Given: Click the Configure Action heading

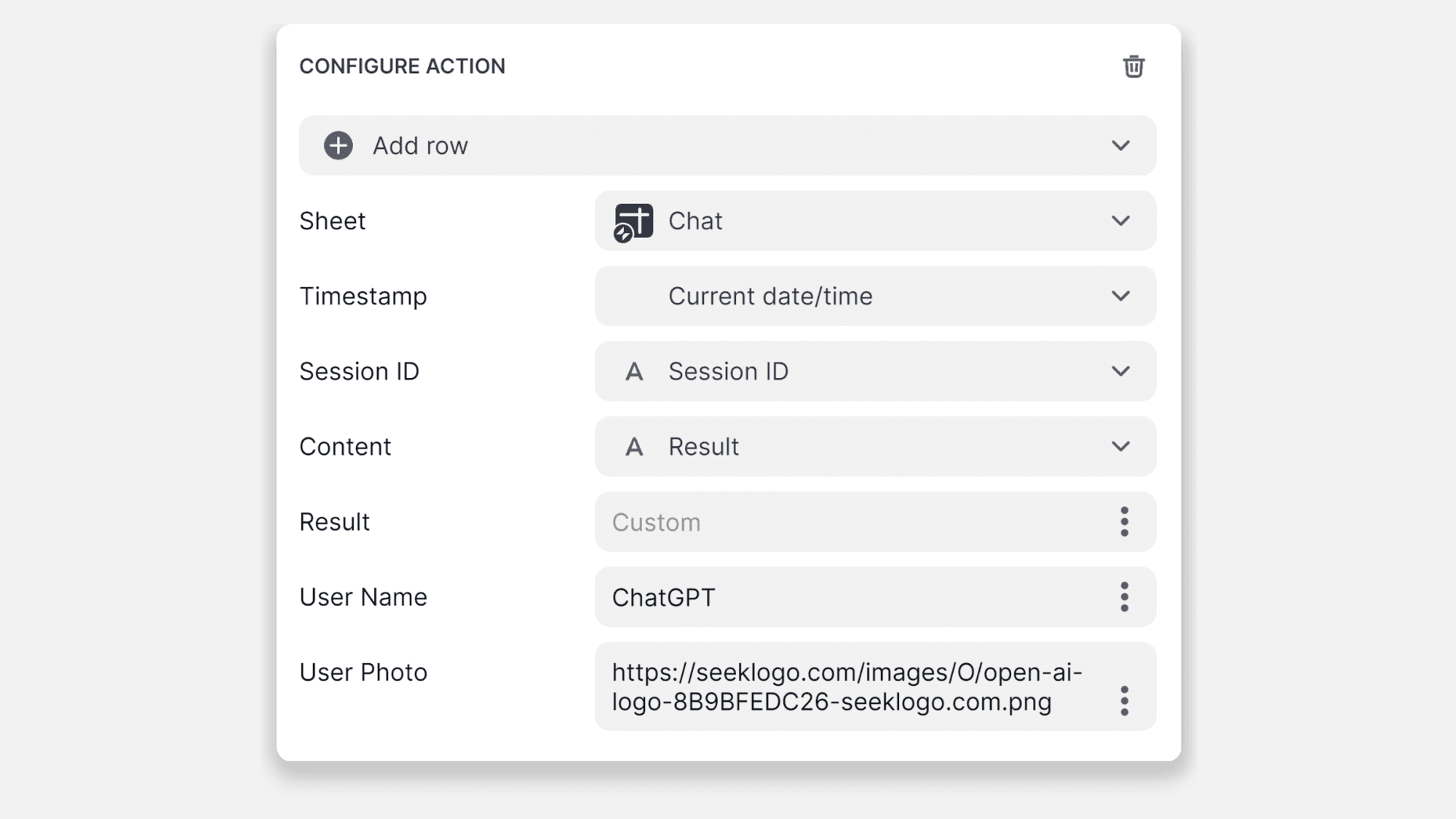Looking at the screenshot, I should pyautogui.click(x=402, y=66).
